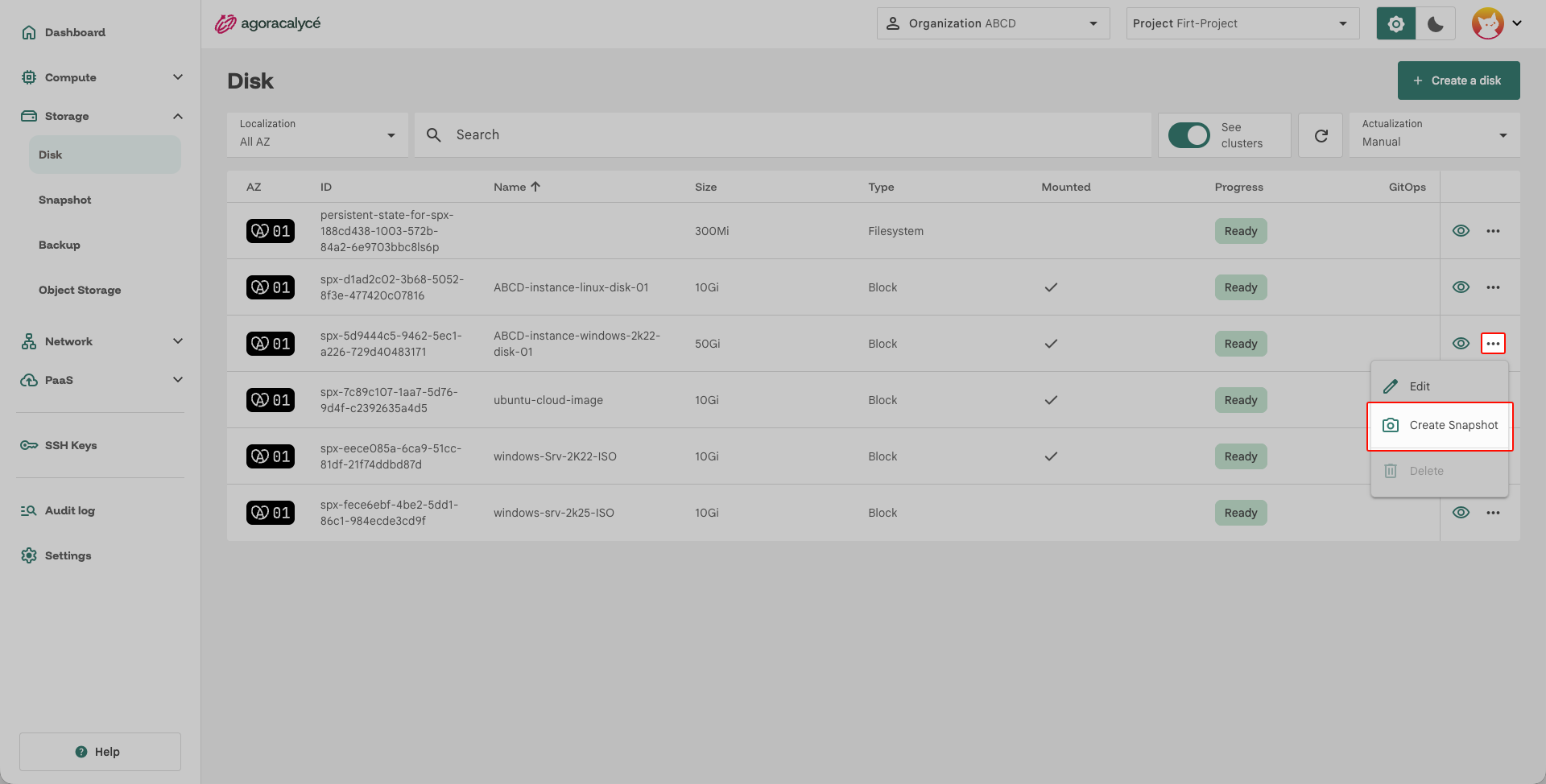Toggle the See clusters switch

pyautogui.click(x=1188, y=135)
